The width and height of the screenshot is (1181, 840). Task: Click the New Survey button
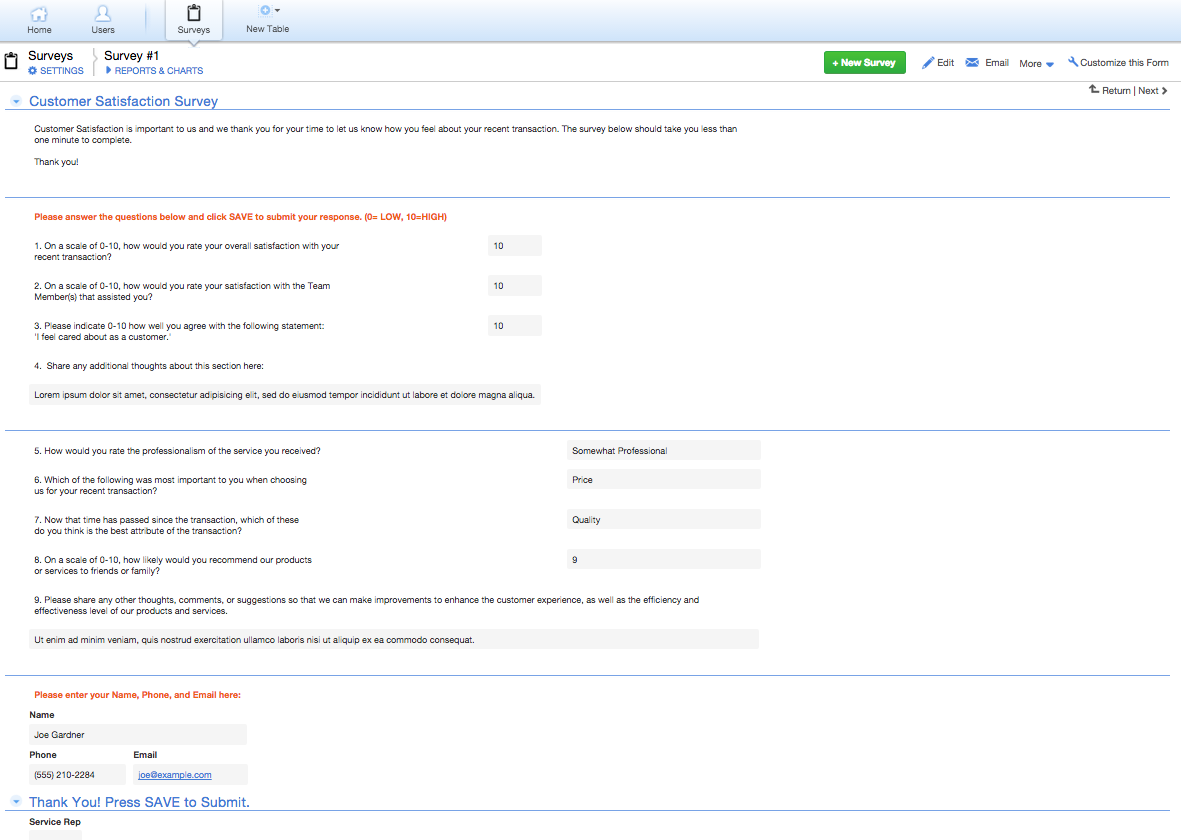[x=865, y=63]
